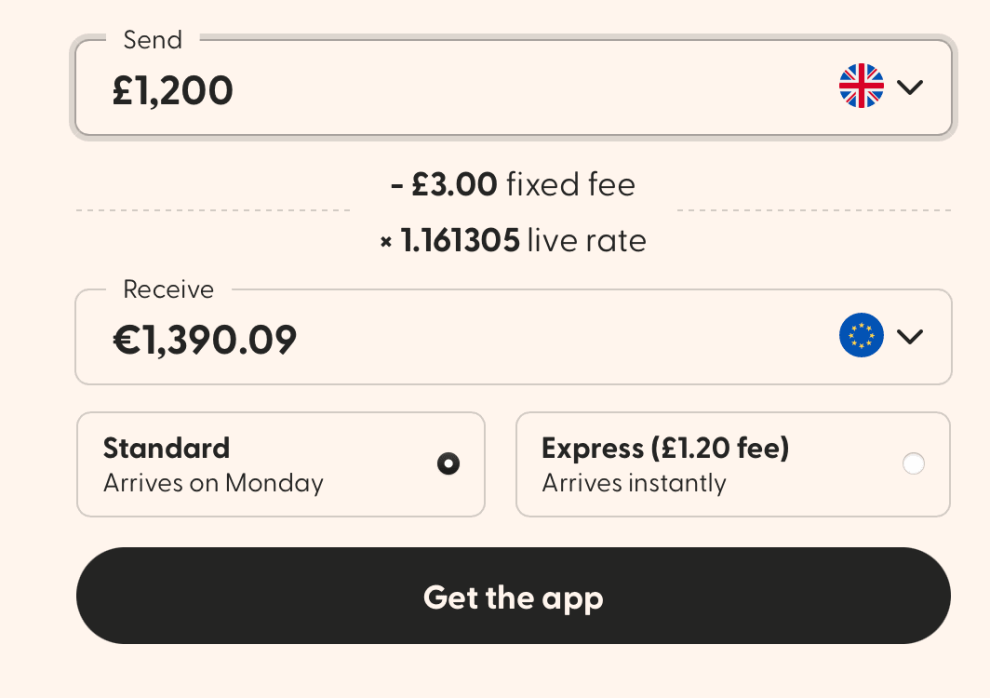Click the fixed fee label
The image size is (990, 698).
[x=570, y=184]
